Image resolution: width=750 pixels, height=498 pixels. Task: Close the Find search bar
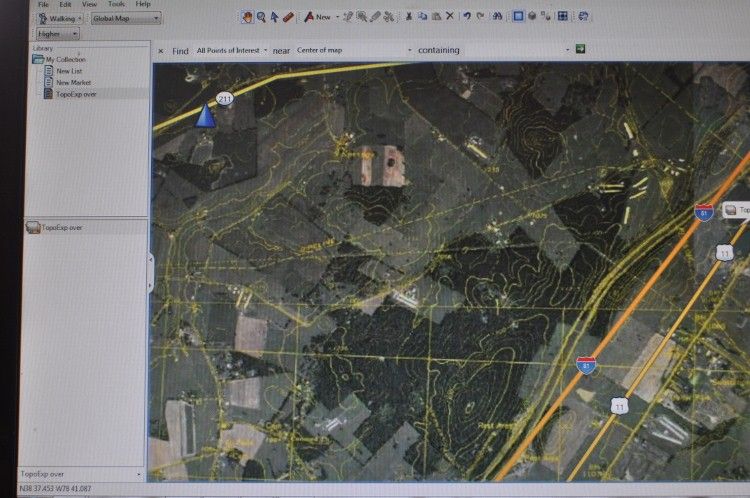161,50
